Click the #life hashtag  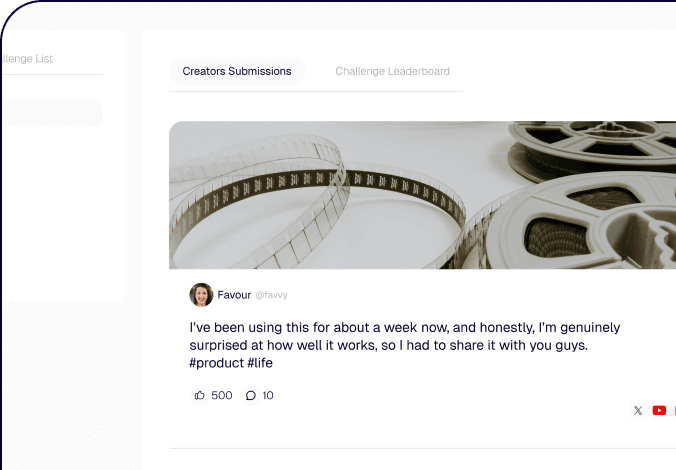[260, 363]
